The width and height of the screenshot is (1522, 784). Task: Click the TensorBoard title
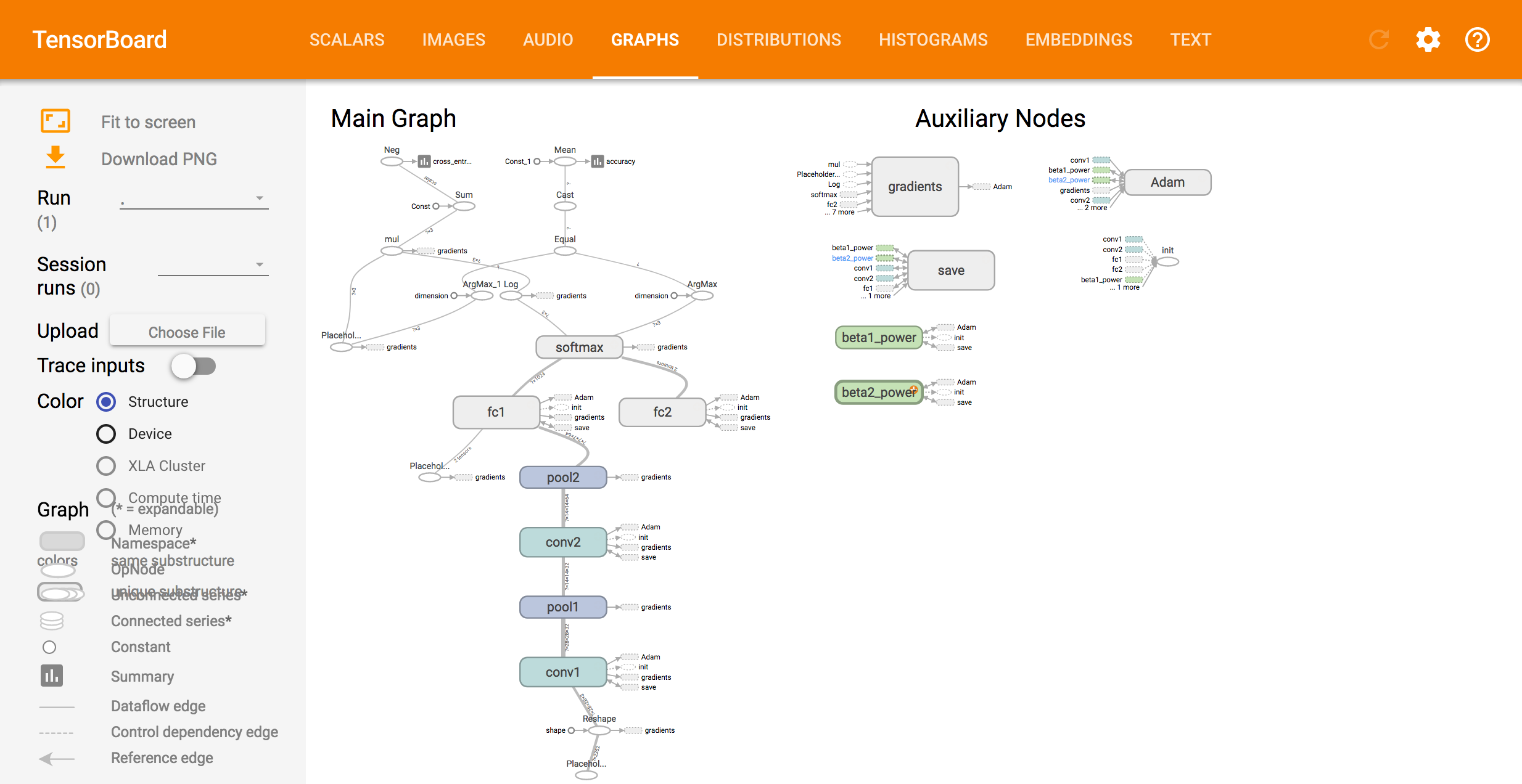pyautogui.click(x=99, y=39)
